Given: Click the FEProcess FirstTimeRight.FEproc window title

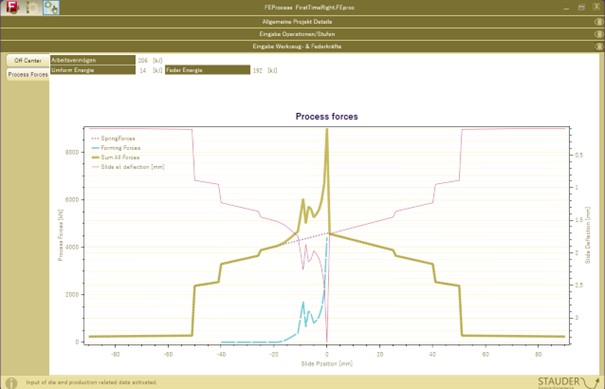Looking at the screenshot, I should [x=309, y=7].
